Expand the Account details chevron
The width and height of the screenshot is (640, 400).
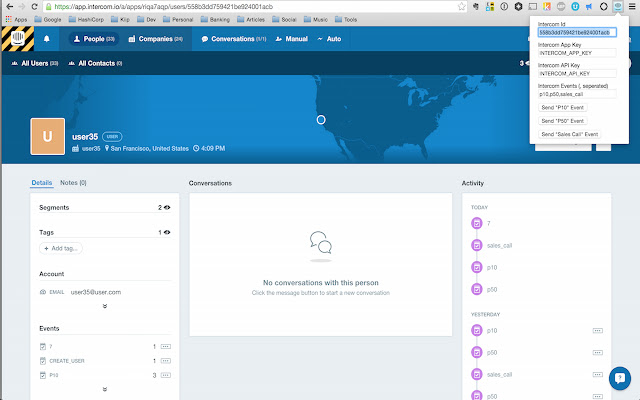[104, 306]
